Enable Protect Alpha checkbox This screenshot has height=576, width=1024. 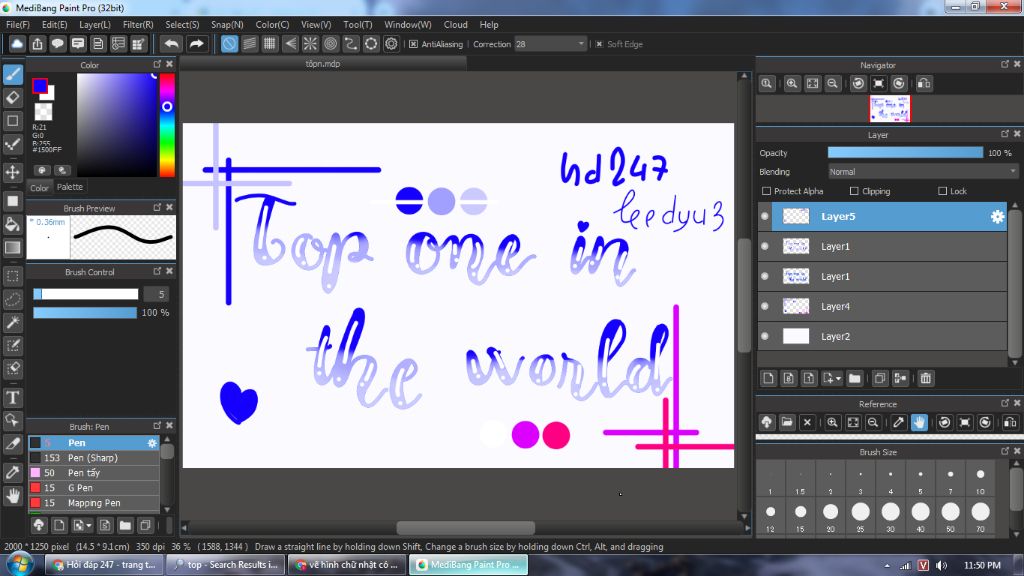[x=766, y=191]
